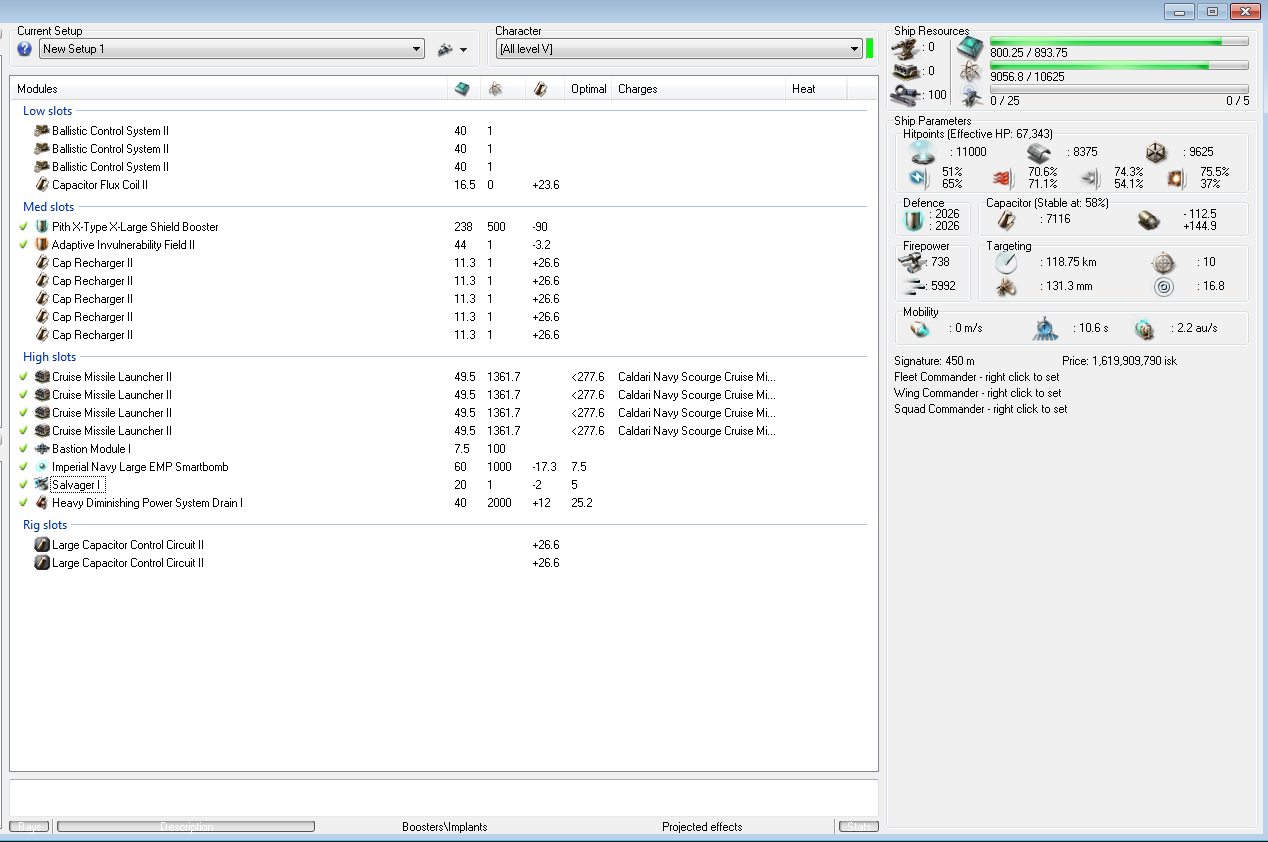Image resolution: width=1268 pixels, height=842 pixels.
Task: Collapse the Med slots group header
Action: 48,207
